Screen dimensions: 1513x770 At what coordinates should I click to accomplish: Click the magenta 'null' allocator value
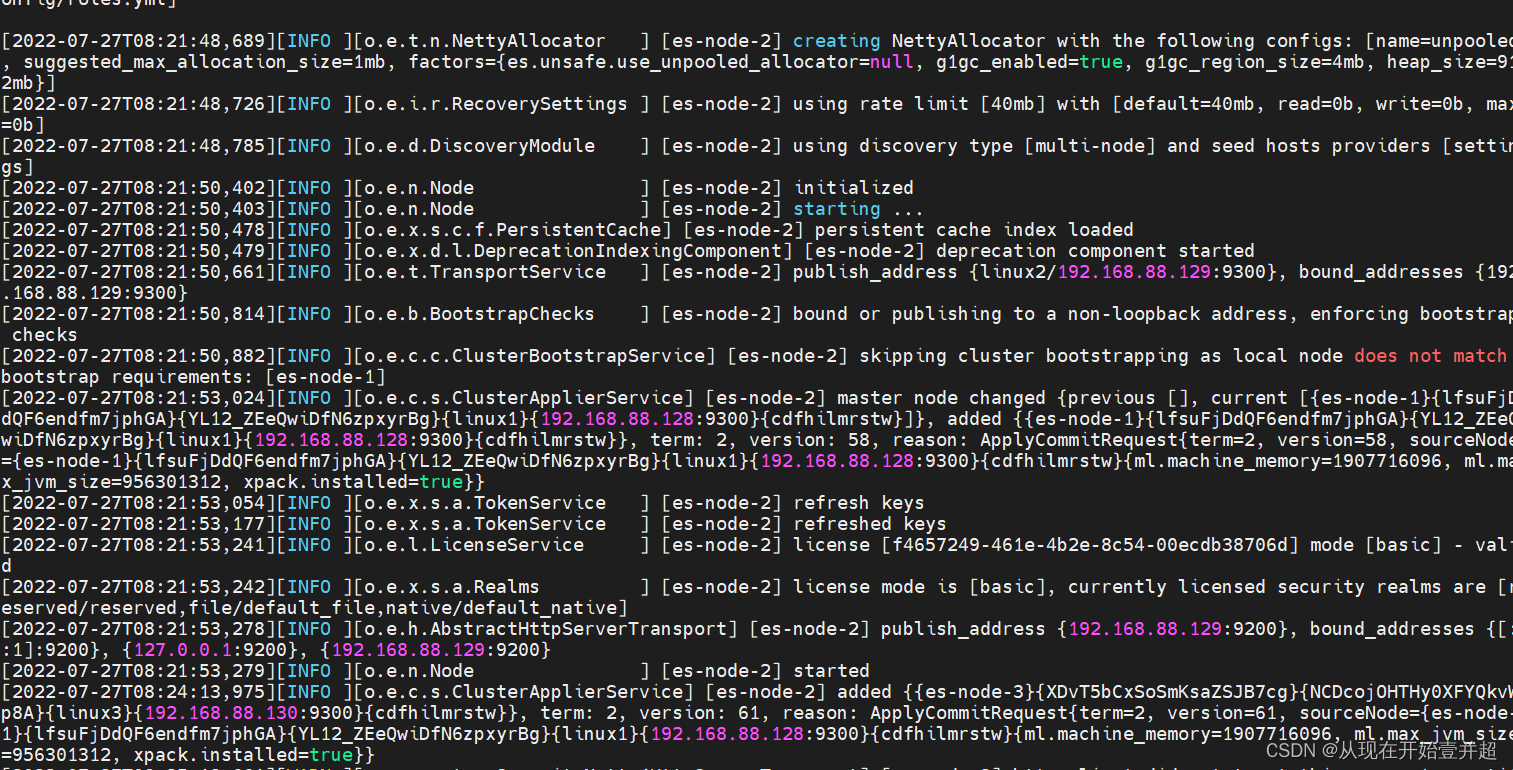pyautogui.click(x=893, y=62)
